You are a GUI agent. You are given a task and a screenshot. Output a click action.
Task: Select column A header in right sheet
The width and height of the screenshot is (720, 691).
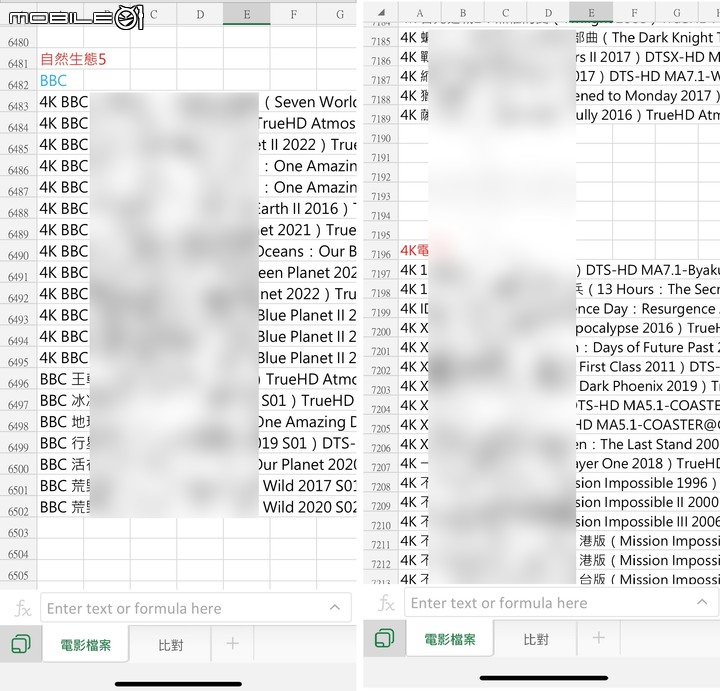[x=419, y=13]
